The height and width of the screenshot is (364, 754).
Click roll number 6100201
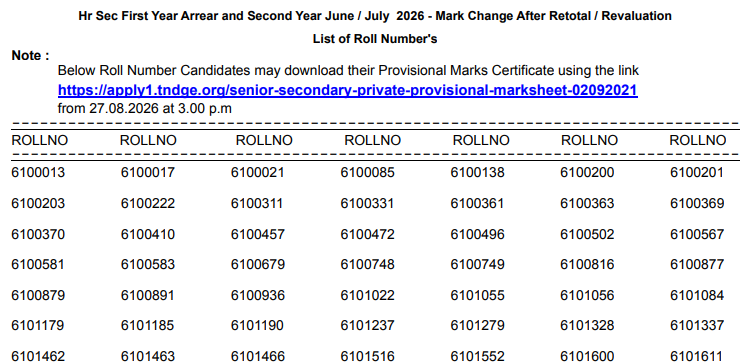coord(696,172)
